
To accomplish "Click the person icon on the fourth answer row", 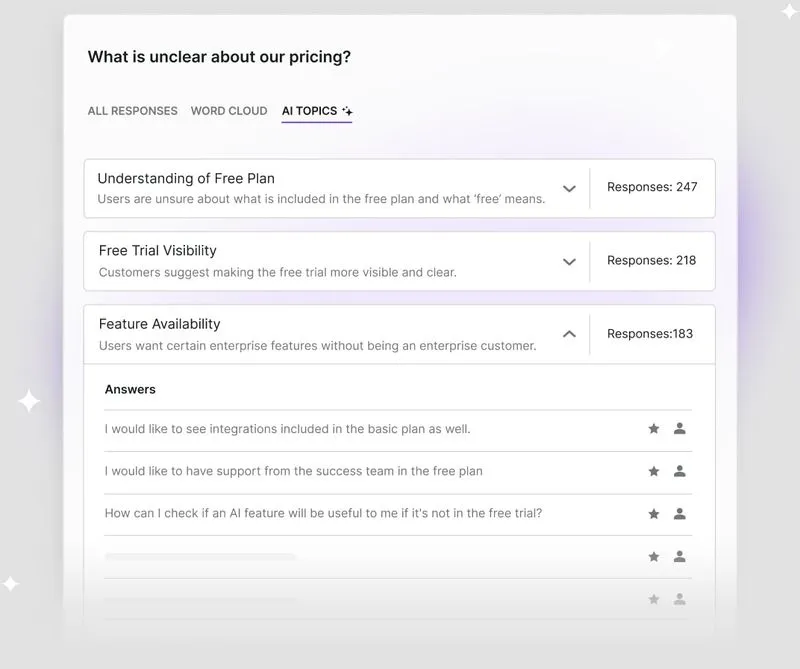I will [x=681, y=556].
